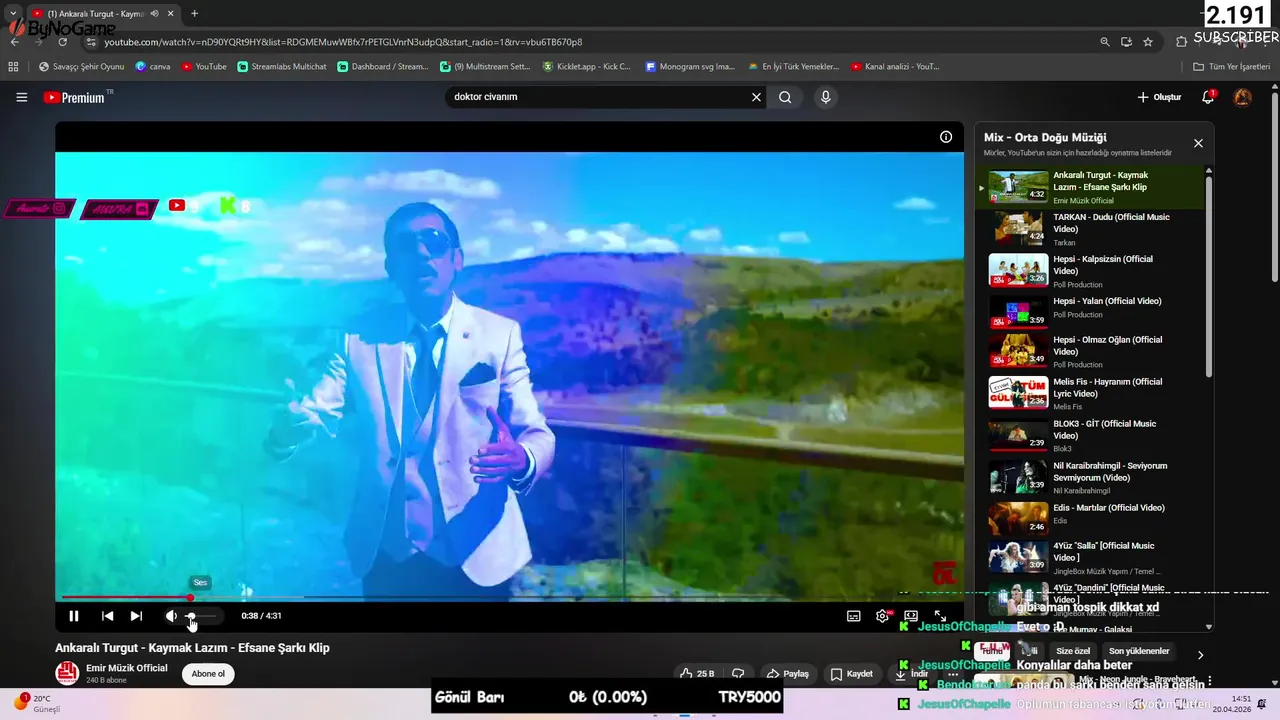
Task: Play Edis - Martılar from the mix
Action: tap(1090, 518)
